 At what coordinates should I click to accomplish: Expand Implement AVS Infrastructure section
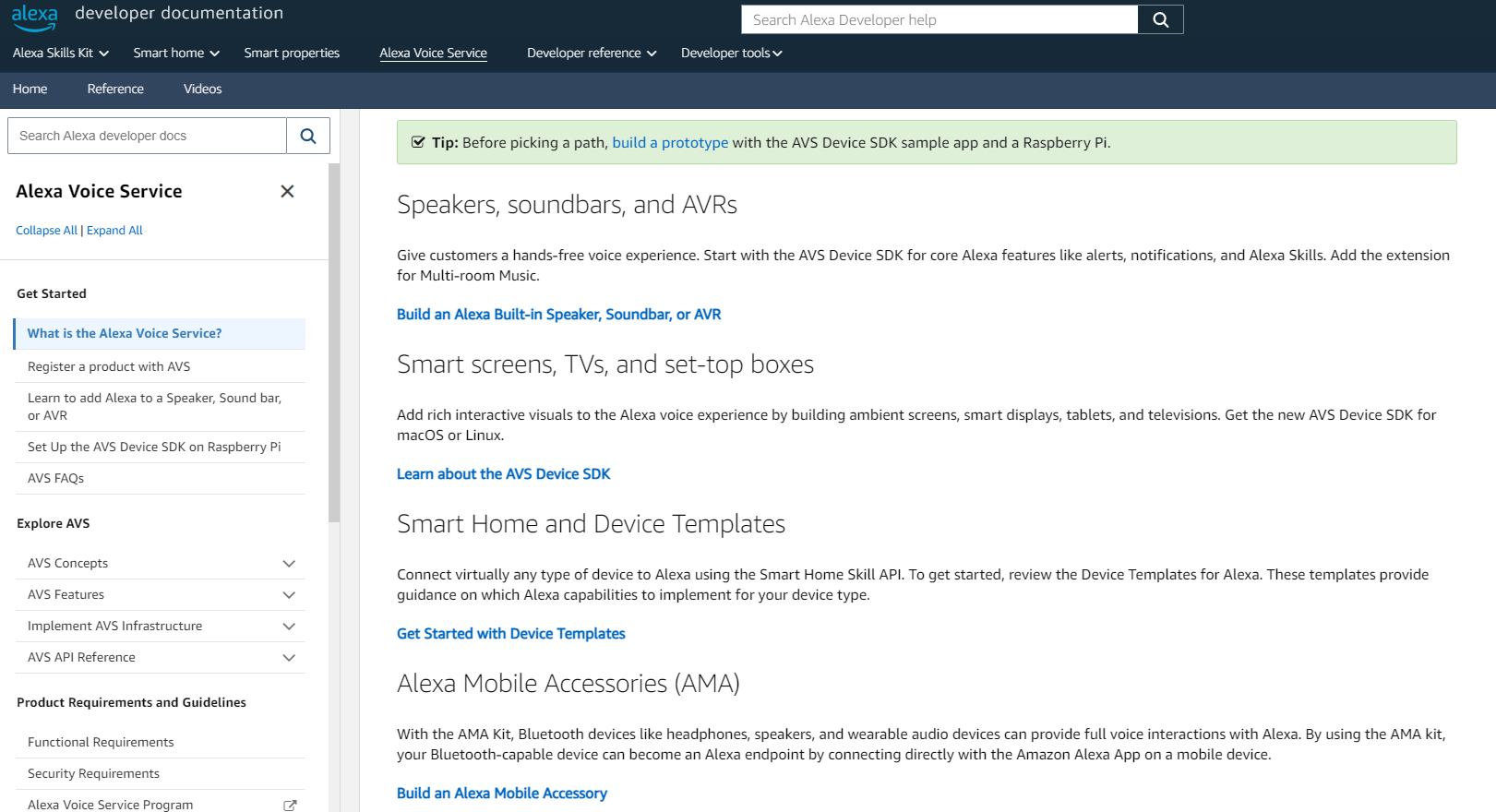coord(289,627)
